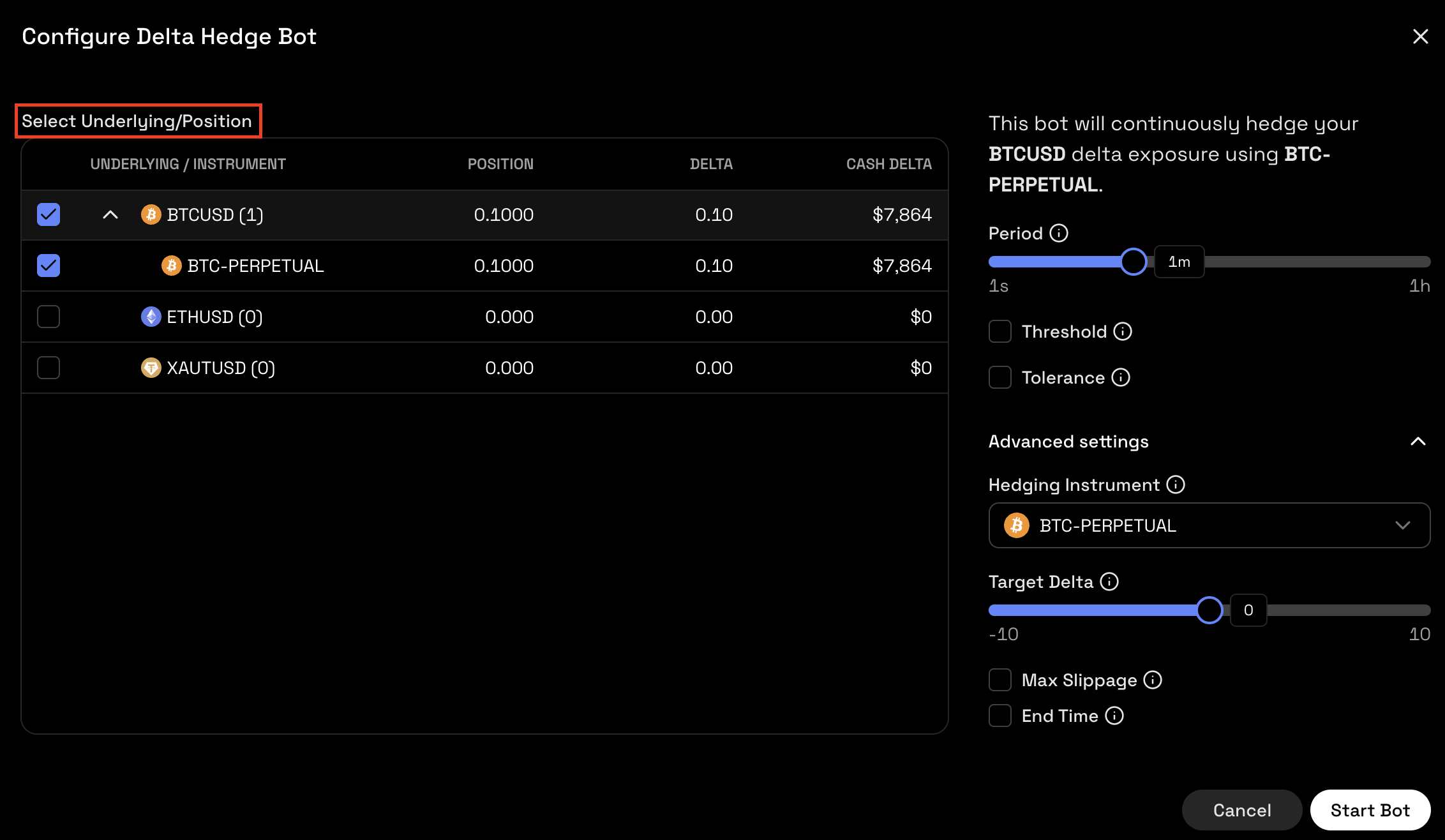This screenshot has height=840, width=1445.
Task: Click the POSITION column header
Action: point(500,164)
